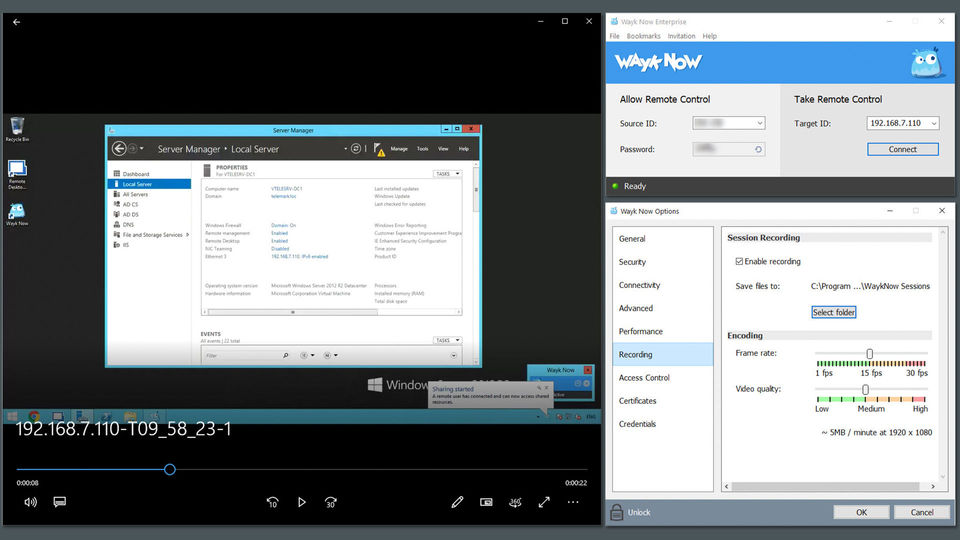Click the Chrome taskbar icon in recording
960x540 pixels.
(34, 416)
